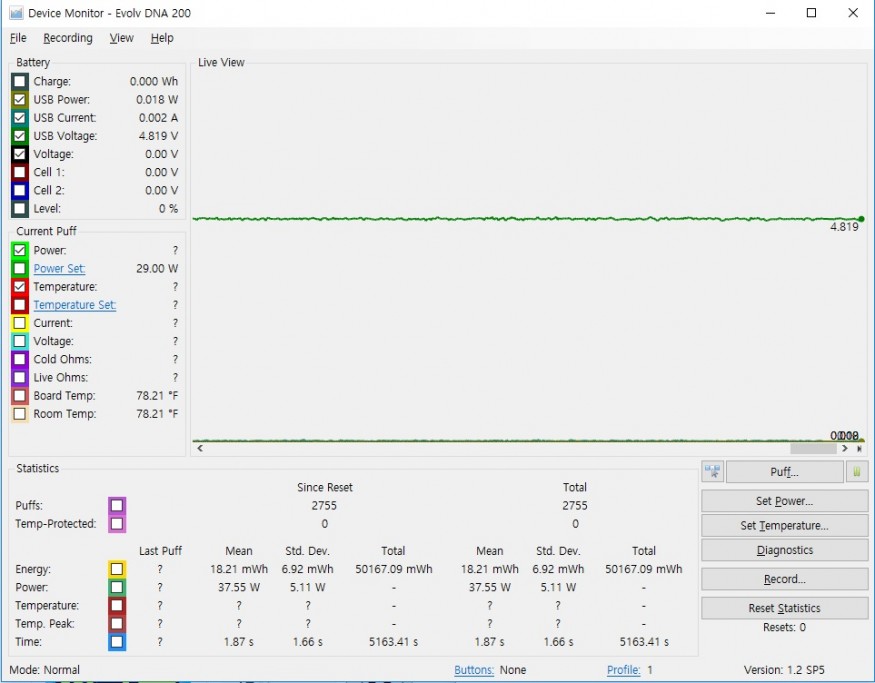Toggle the Puffs statistic checkbox

pos(117,506)
